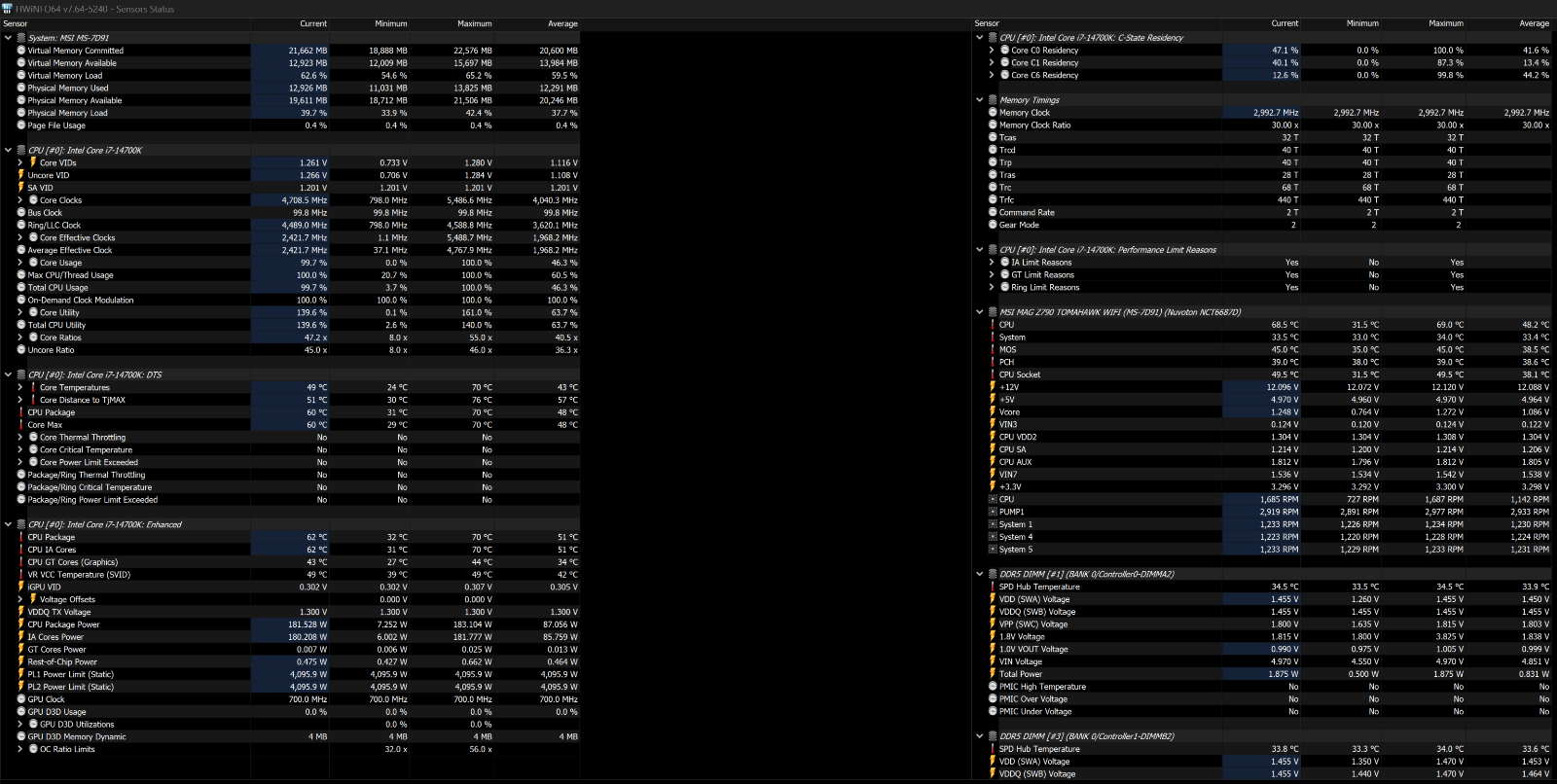
Task: Select the 1.0V VOUT Voltage row
Action: coord(1262,649)
